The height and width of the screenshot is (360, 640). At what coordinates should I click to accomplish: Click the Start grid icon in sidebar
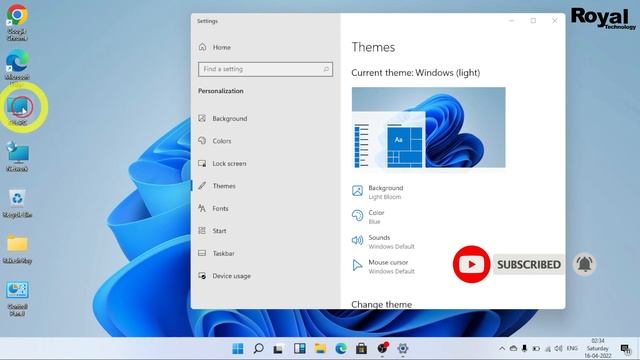tap(202, 231)
